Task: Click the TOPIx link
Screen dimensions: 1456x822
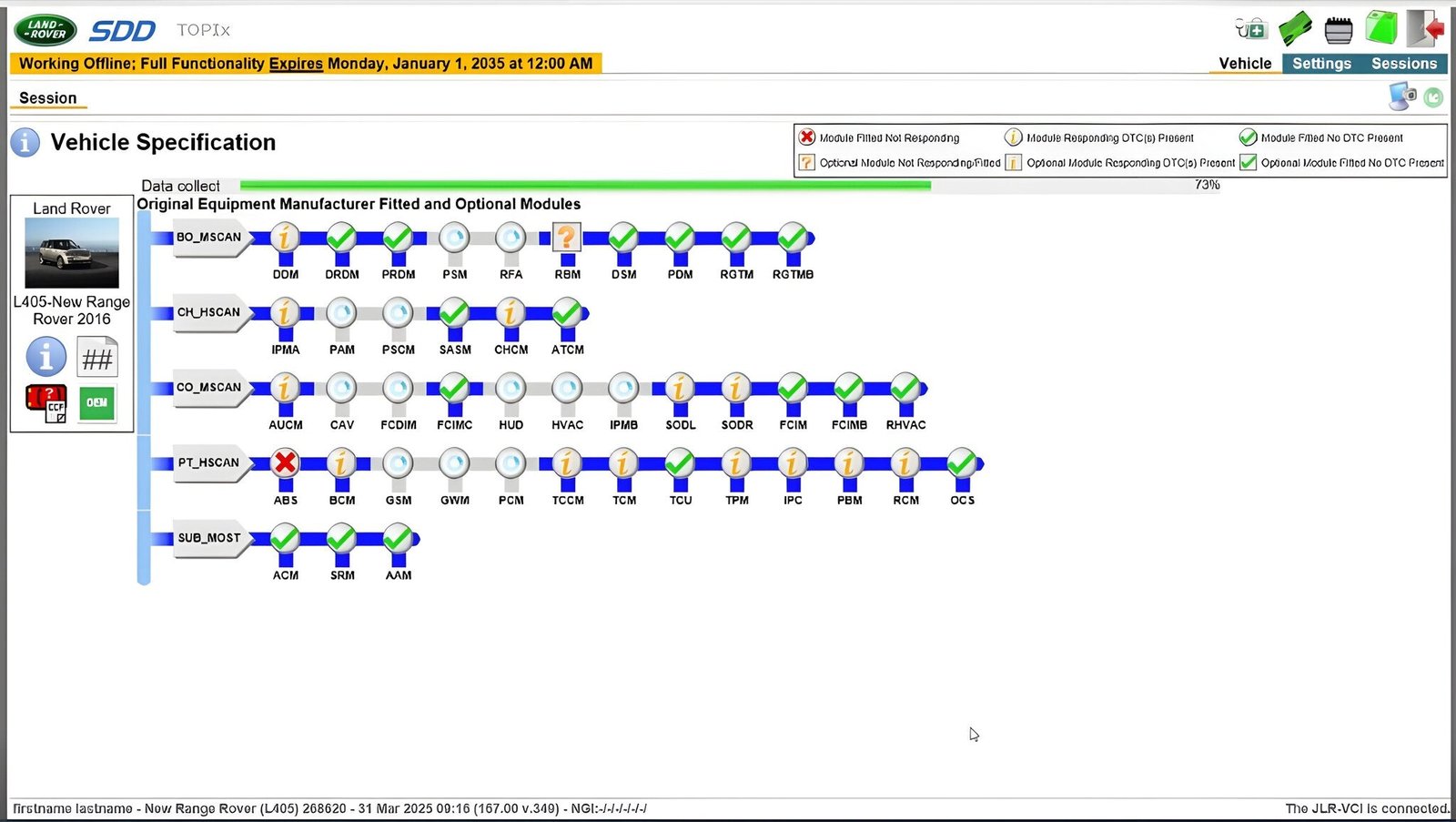Action: tap(204, 30)
